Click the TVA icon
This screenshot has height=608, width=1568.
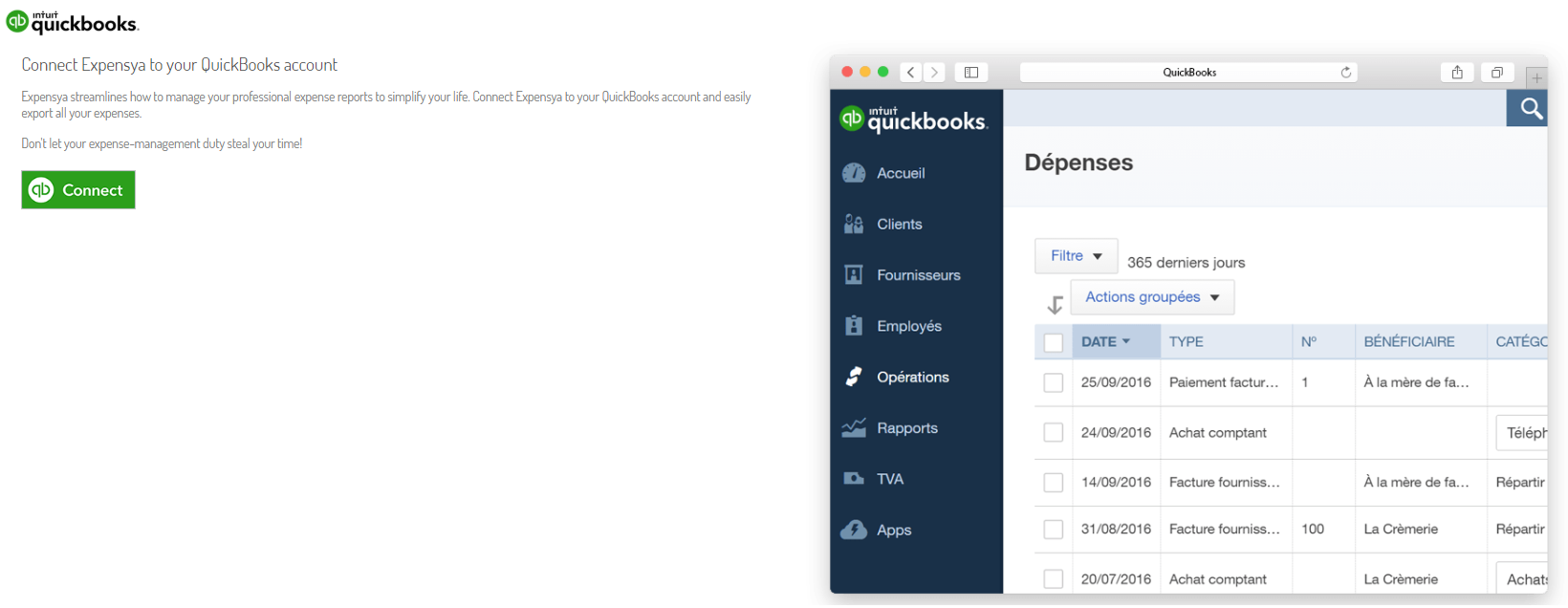854,479
